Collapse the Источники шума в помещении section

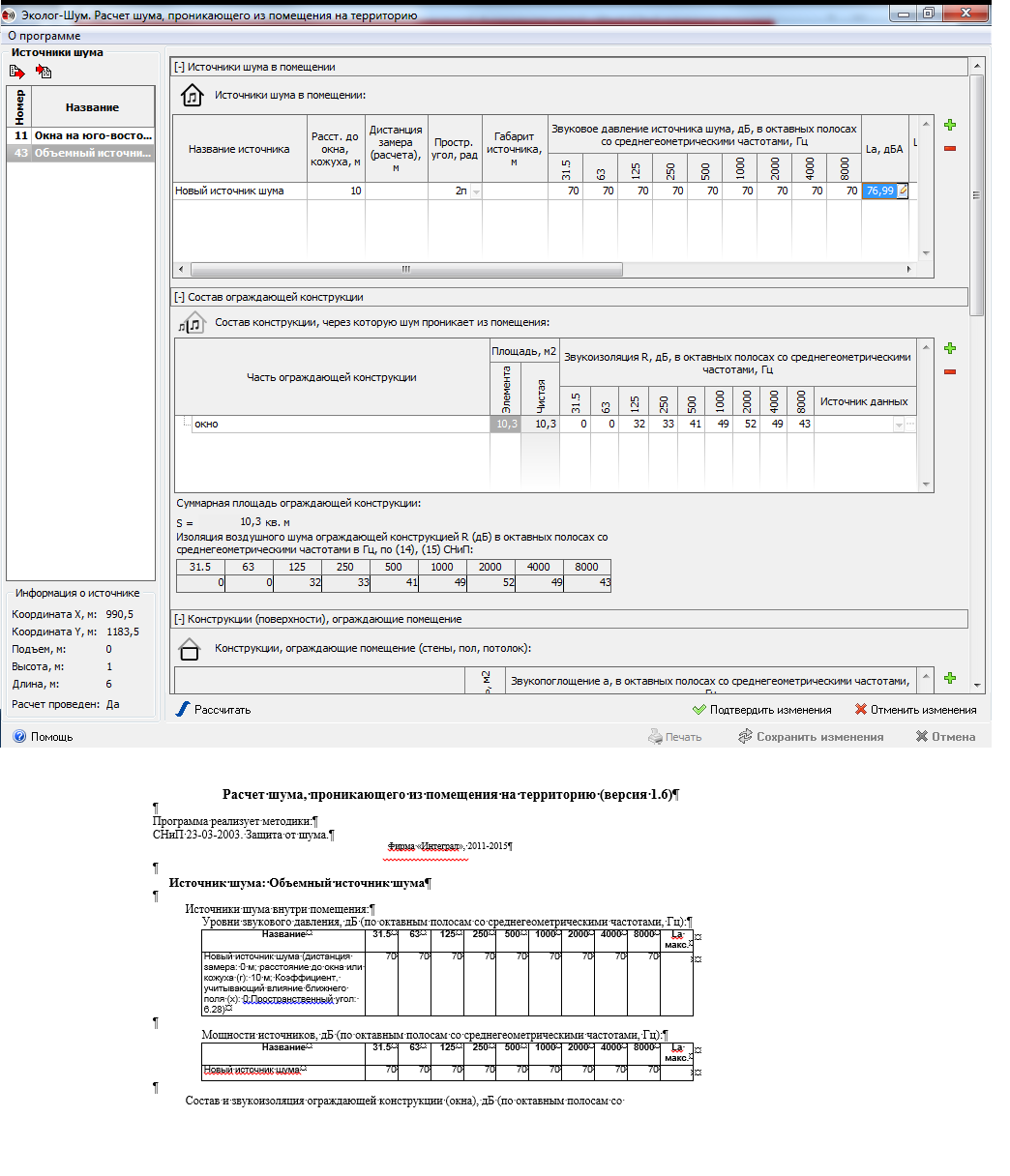179,68
